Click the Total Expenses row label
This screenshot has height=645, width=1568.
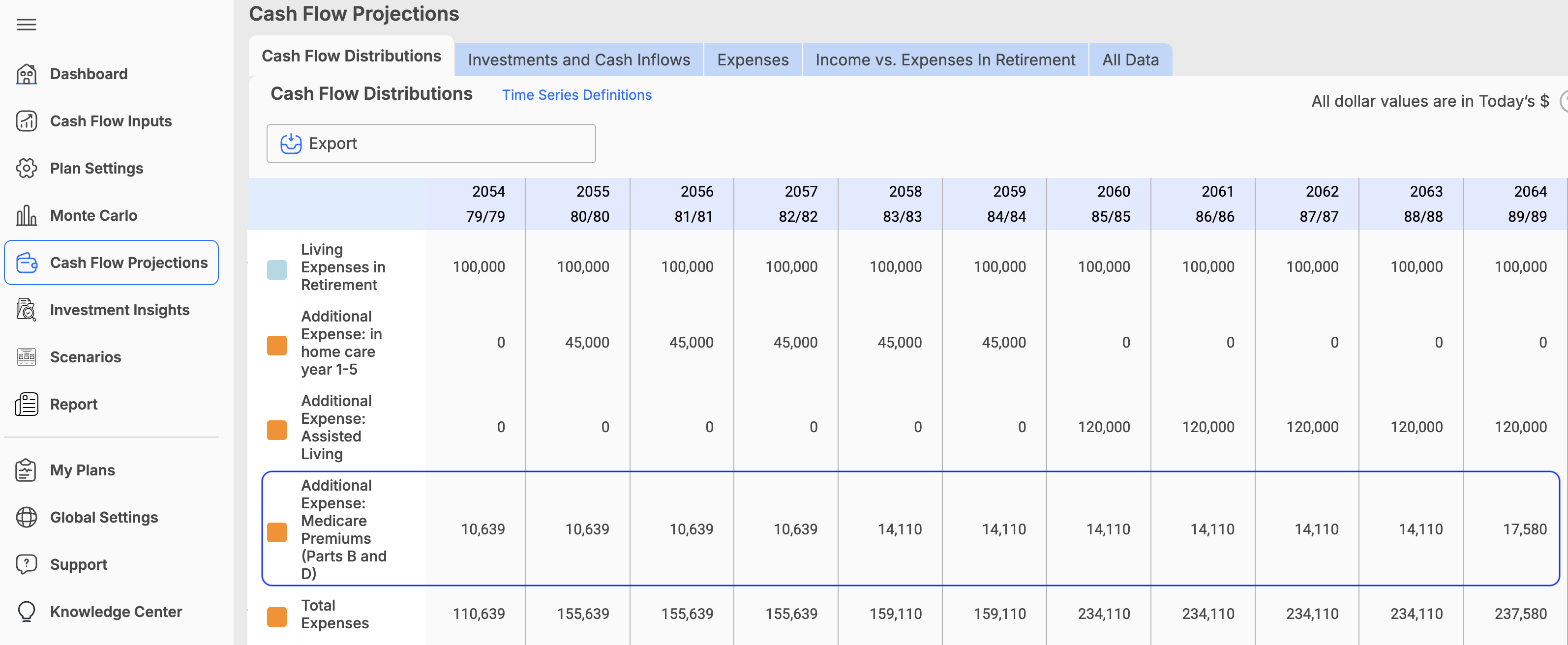click(x=335, y=614)
